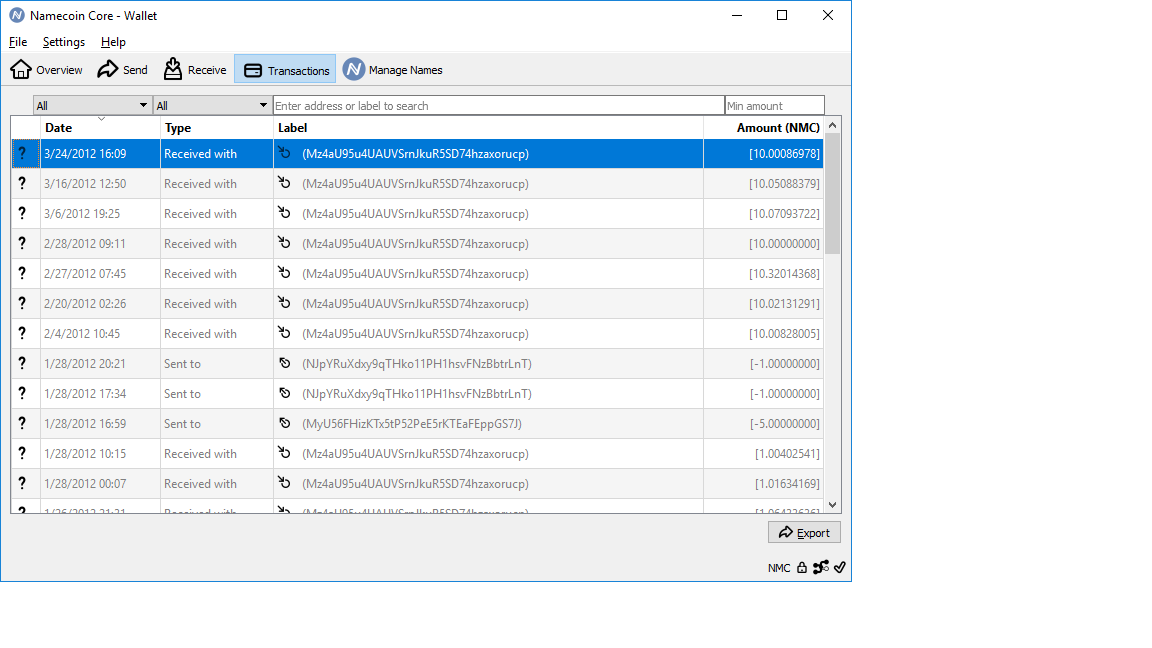Sort transactions by Label column
The height and width of the screenshot is (648, 1152).
click(489, 128)
